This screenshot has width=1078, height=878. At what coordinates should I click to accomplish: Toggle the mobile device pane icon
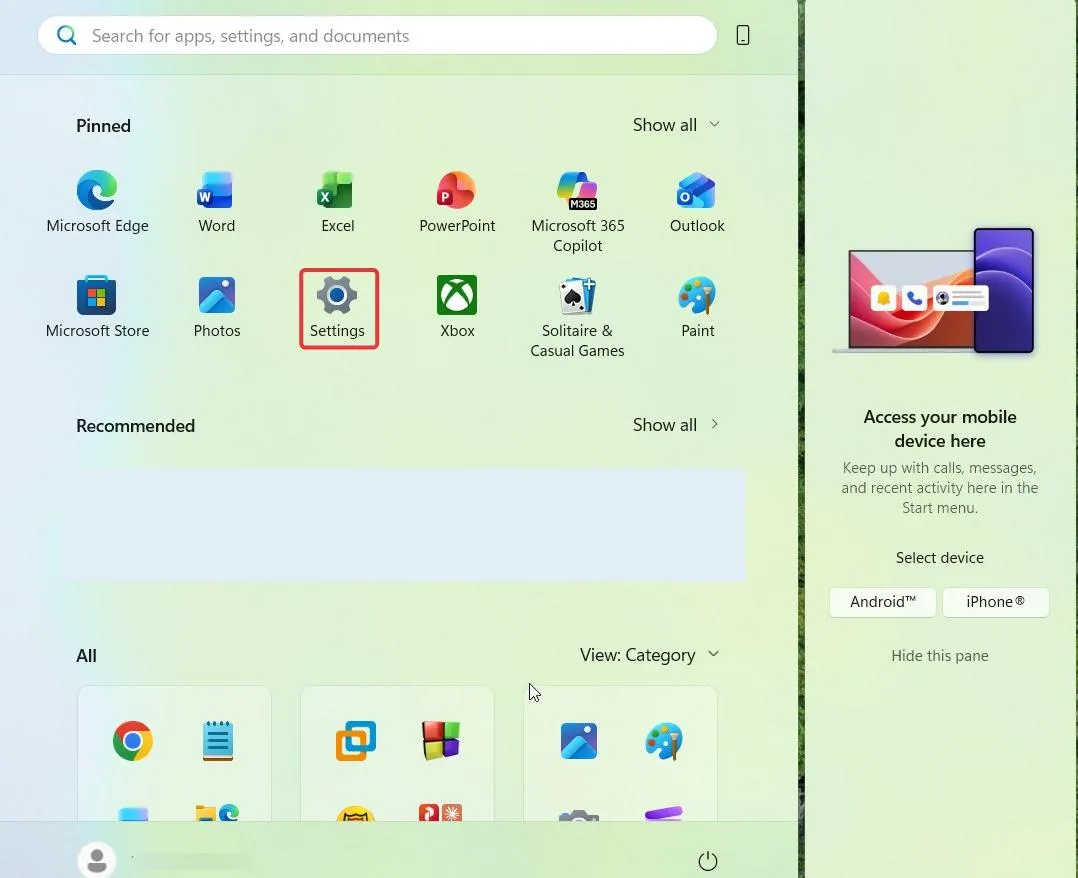coord(742,35)
